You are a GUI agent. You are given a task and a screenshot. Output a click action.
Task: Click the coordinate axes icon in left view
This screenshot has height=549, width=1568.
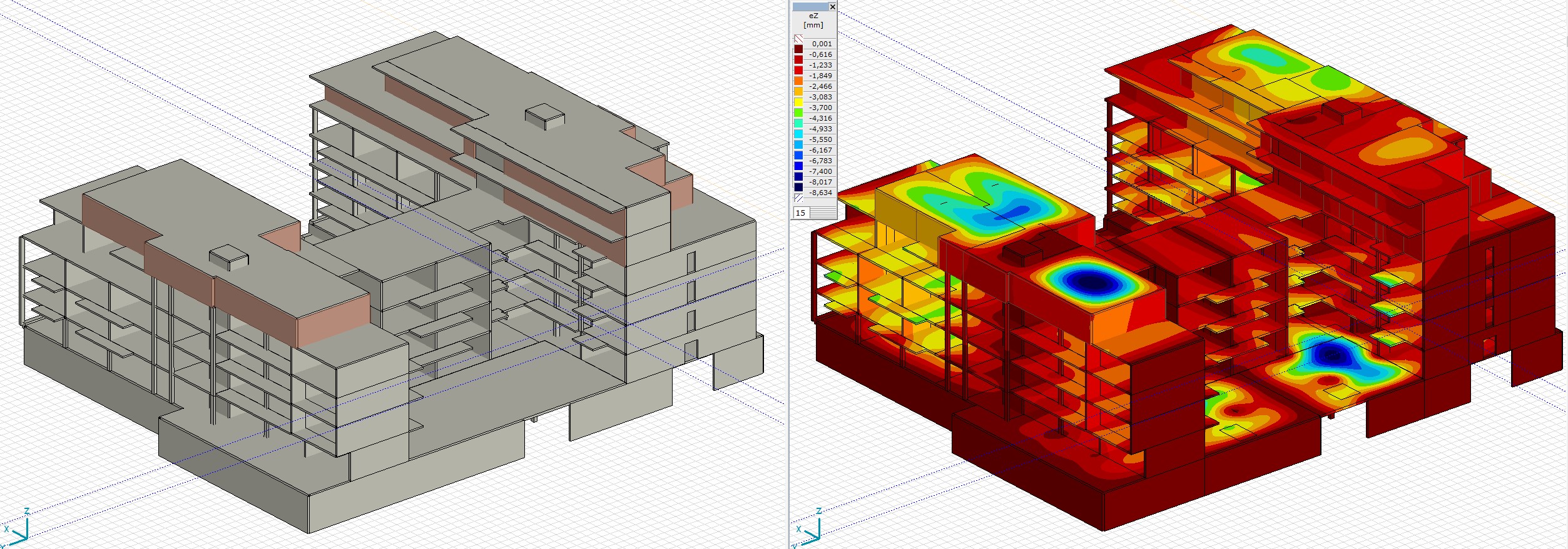tap(18, 529)
